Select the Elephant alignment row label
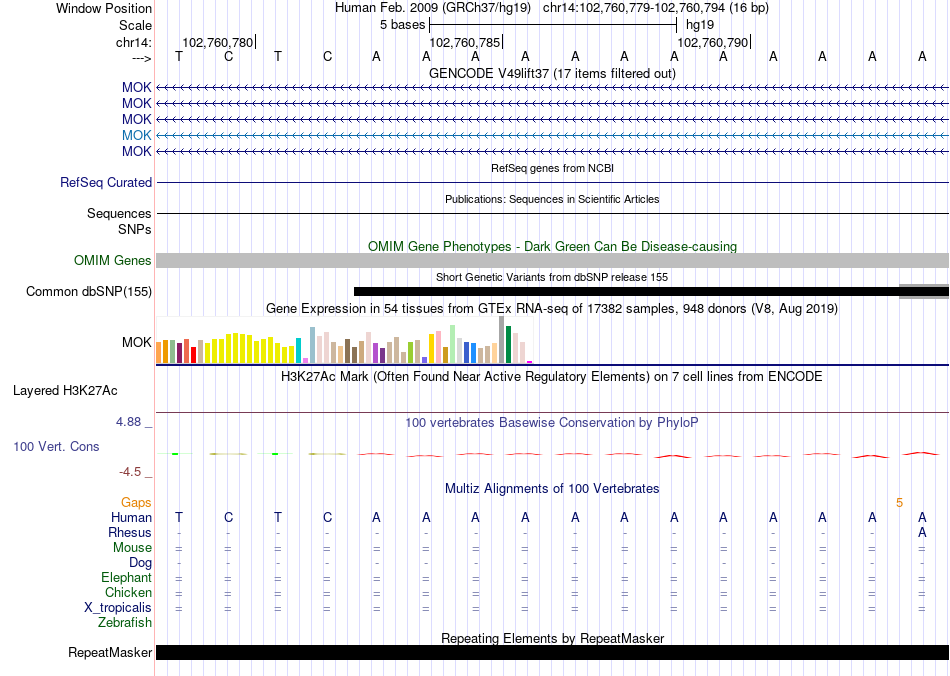950x676 pixels. click(x=126, y=577)
